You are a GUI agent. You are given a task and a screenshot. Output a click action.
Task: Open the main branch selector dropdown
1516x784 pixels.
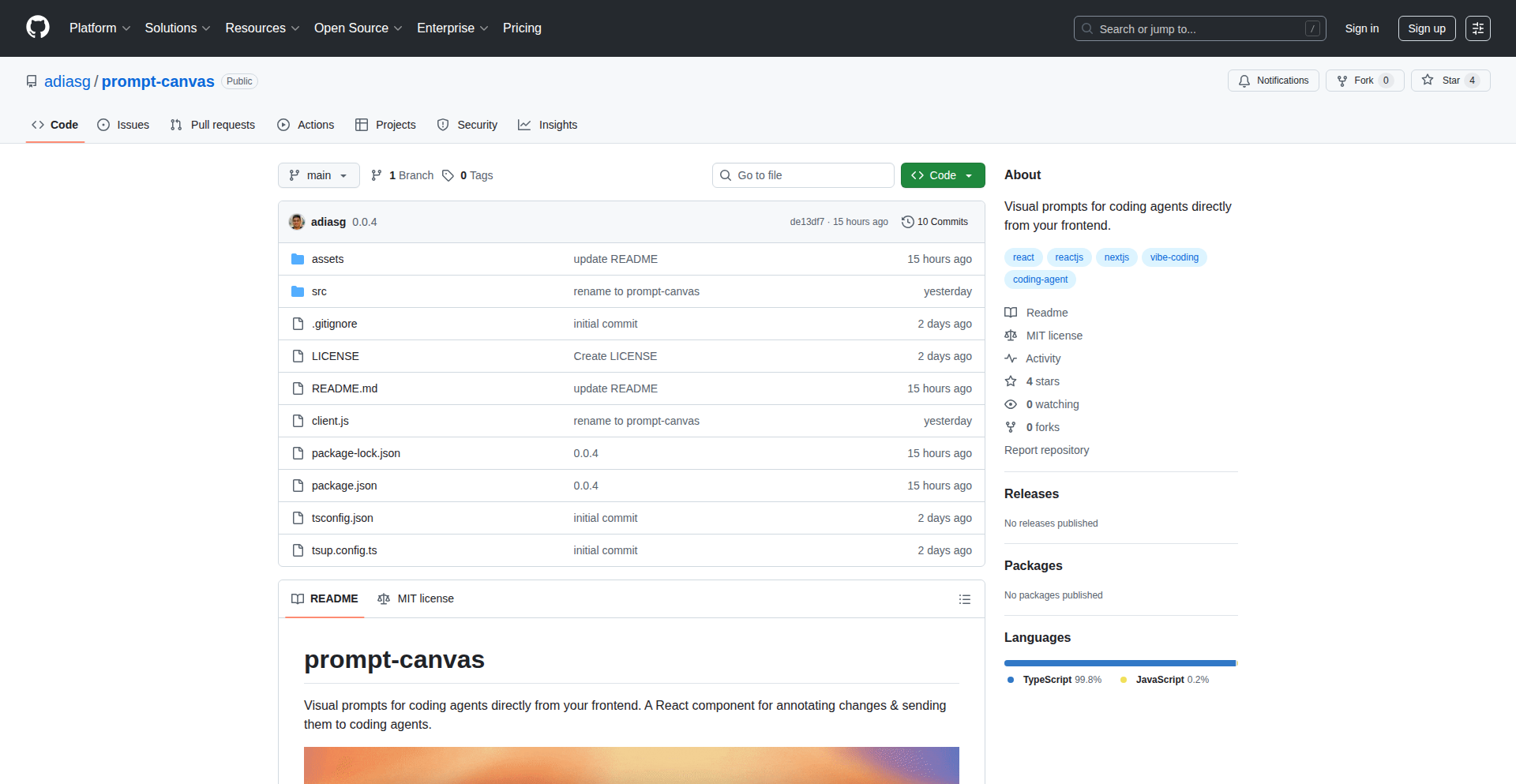click(318, 175)
